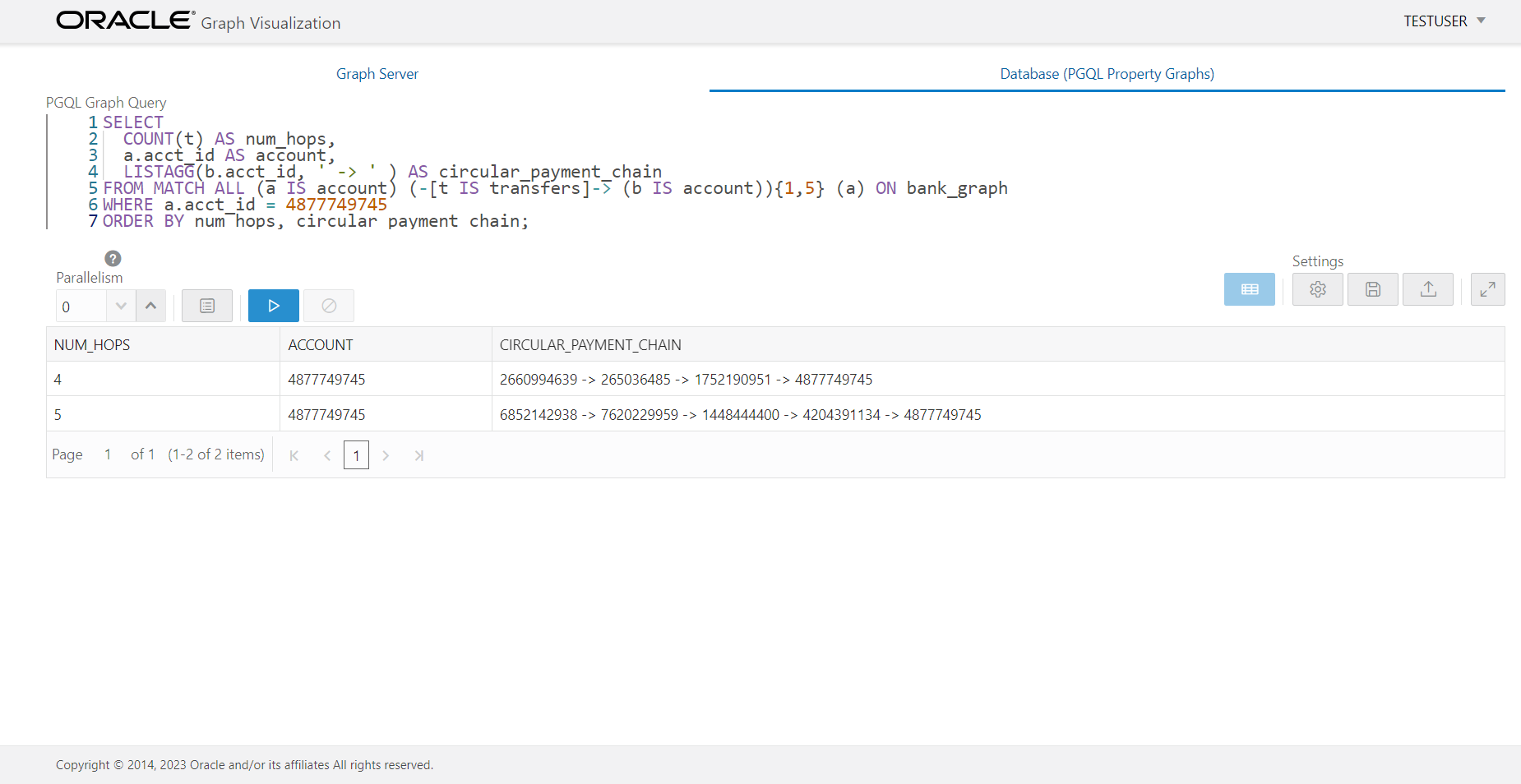The width and height of the screenshot is (1521, 784).
Task: Click the page number input field
Action: 356,454
